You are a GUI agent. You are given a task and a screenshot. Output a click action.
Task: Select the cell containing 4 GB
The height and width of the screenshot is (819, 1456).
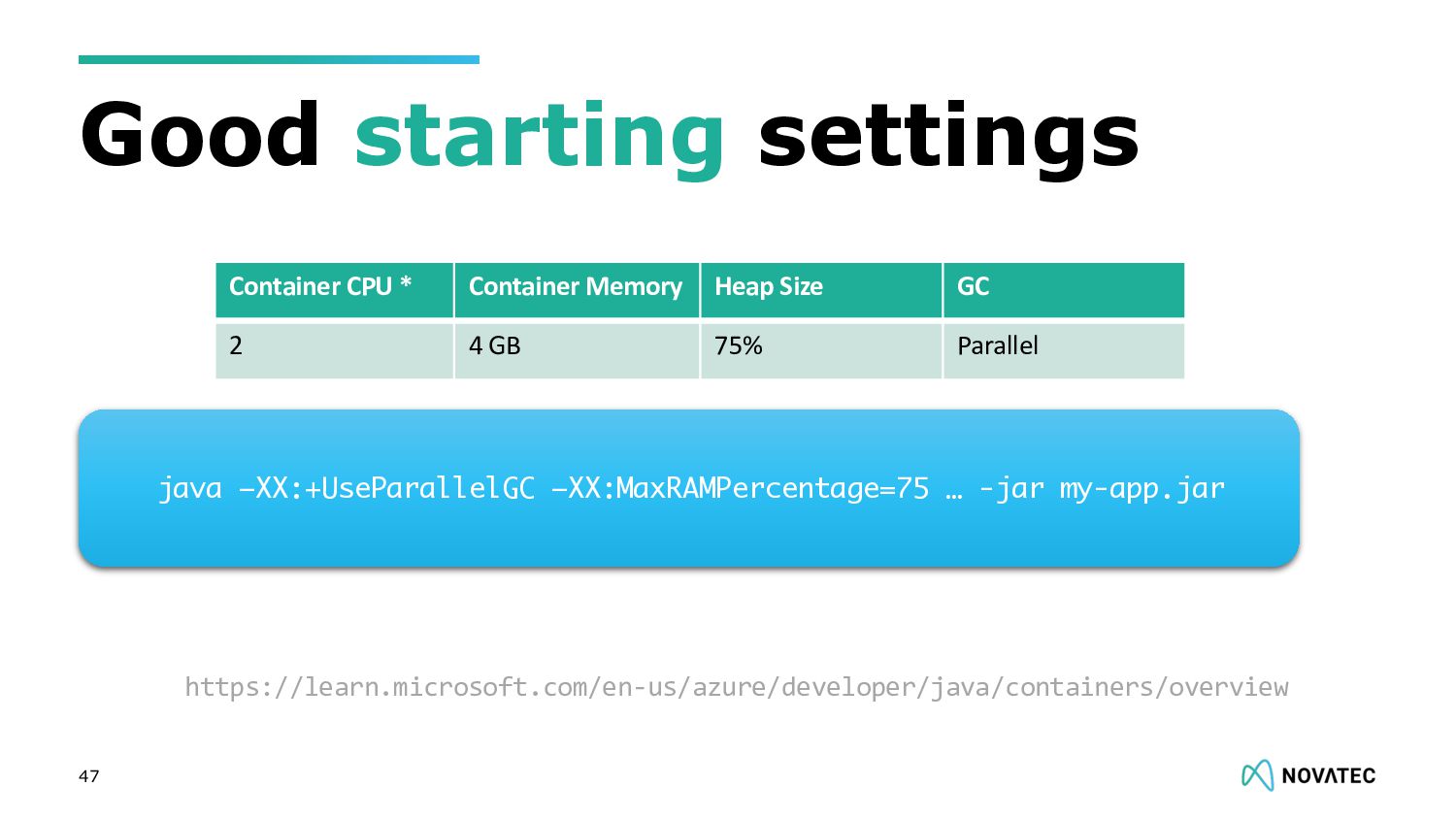577,349
